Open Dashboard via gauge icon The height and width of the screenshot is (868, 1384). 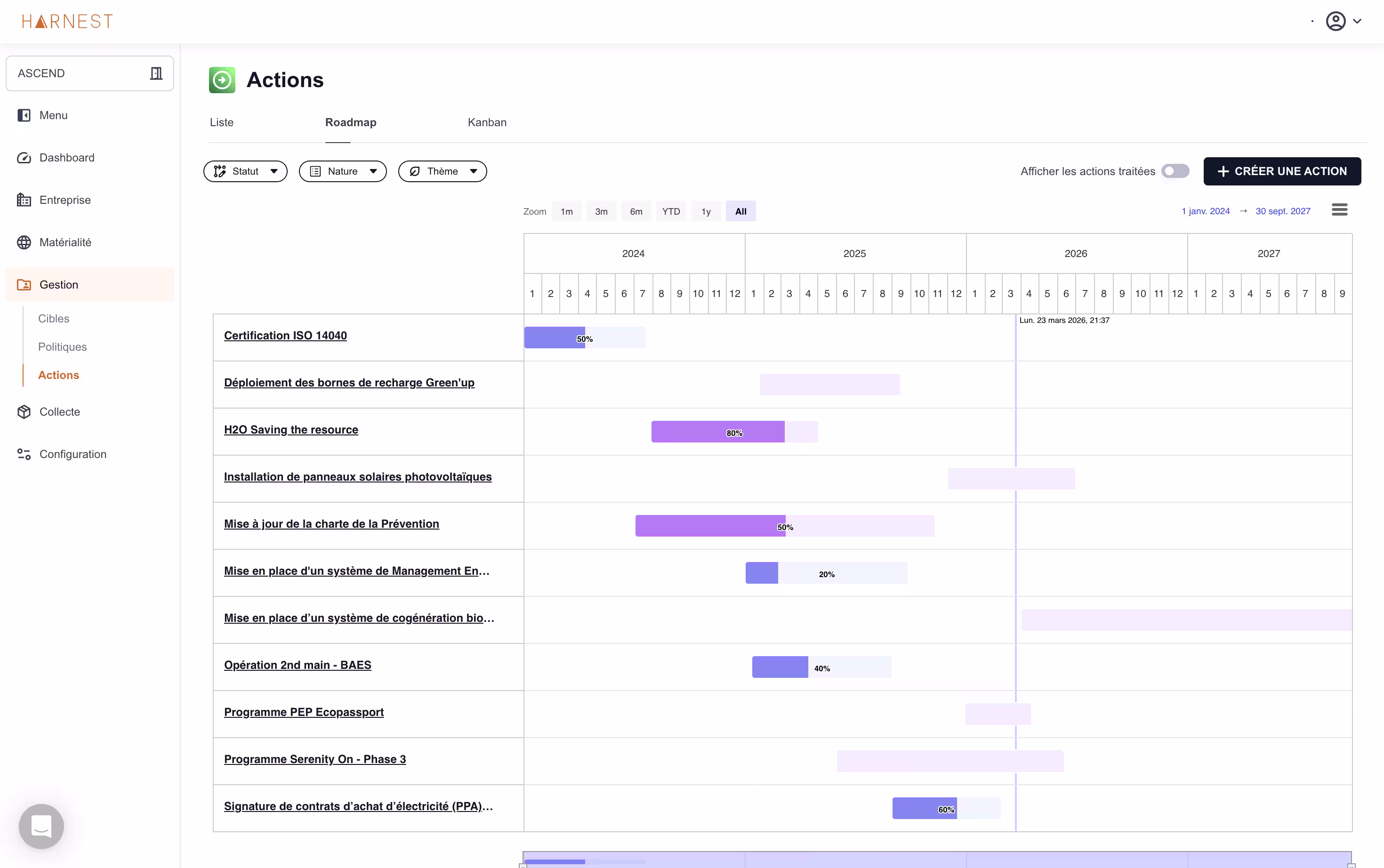pyautogui.click(x=24, y=158)
